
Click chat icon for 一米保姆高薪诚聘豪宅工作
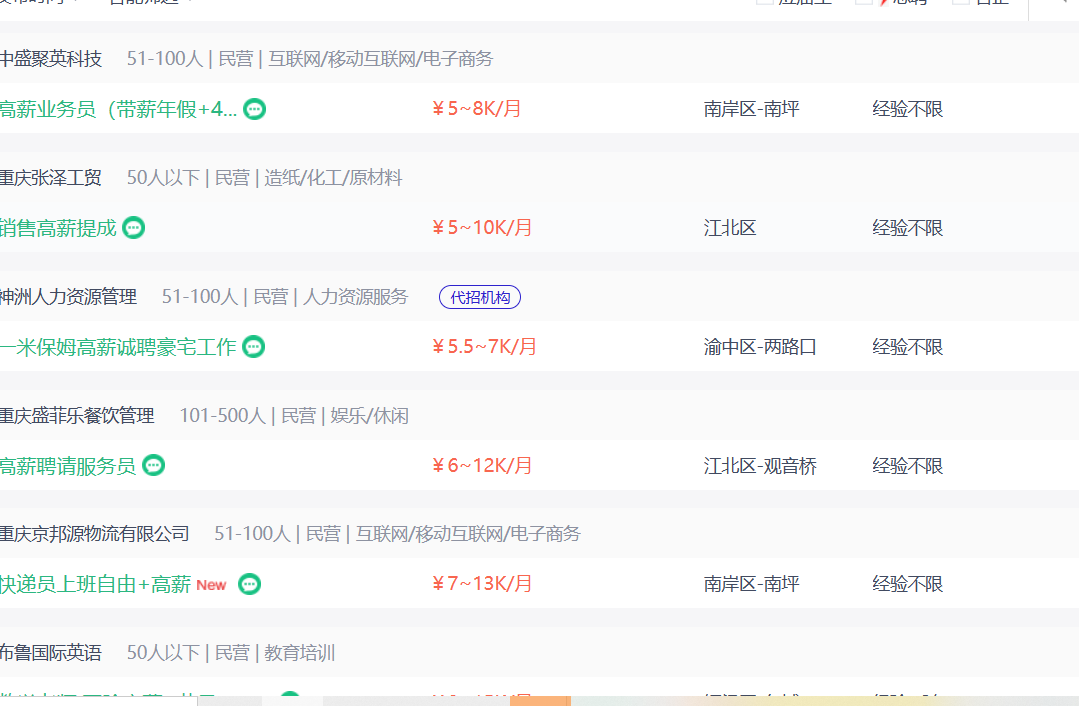(x=255, y=347)
